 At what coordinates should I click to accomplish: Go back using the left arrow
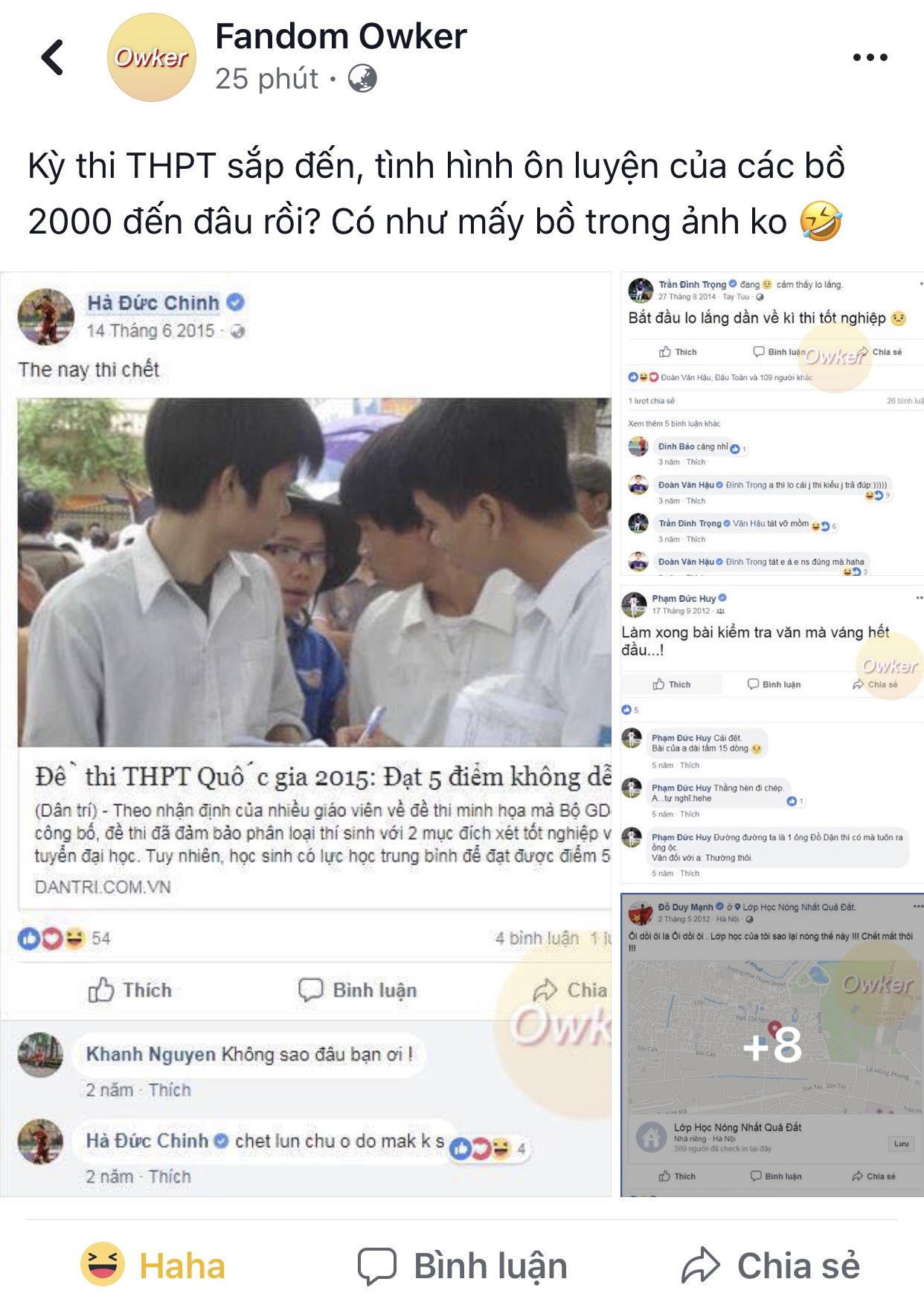click(x=53, y=57)
